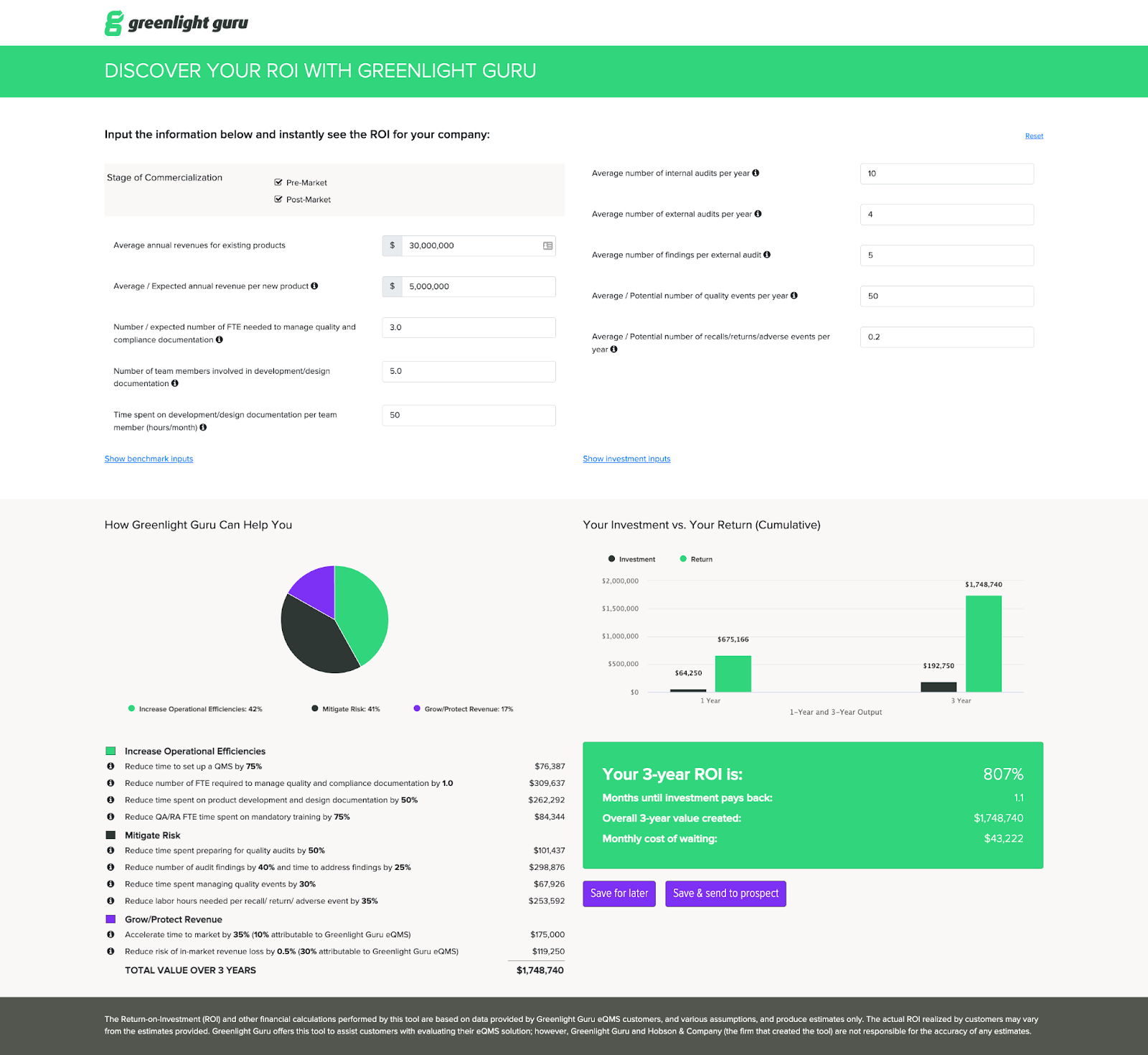Toggle the Investment series in the chart legend
This screenshot has height=1055, width=1148.
(x=631, y=558)
